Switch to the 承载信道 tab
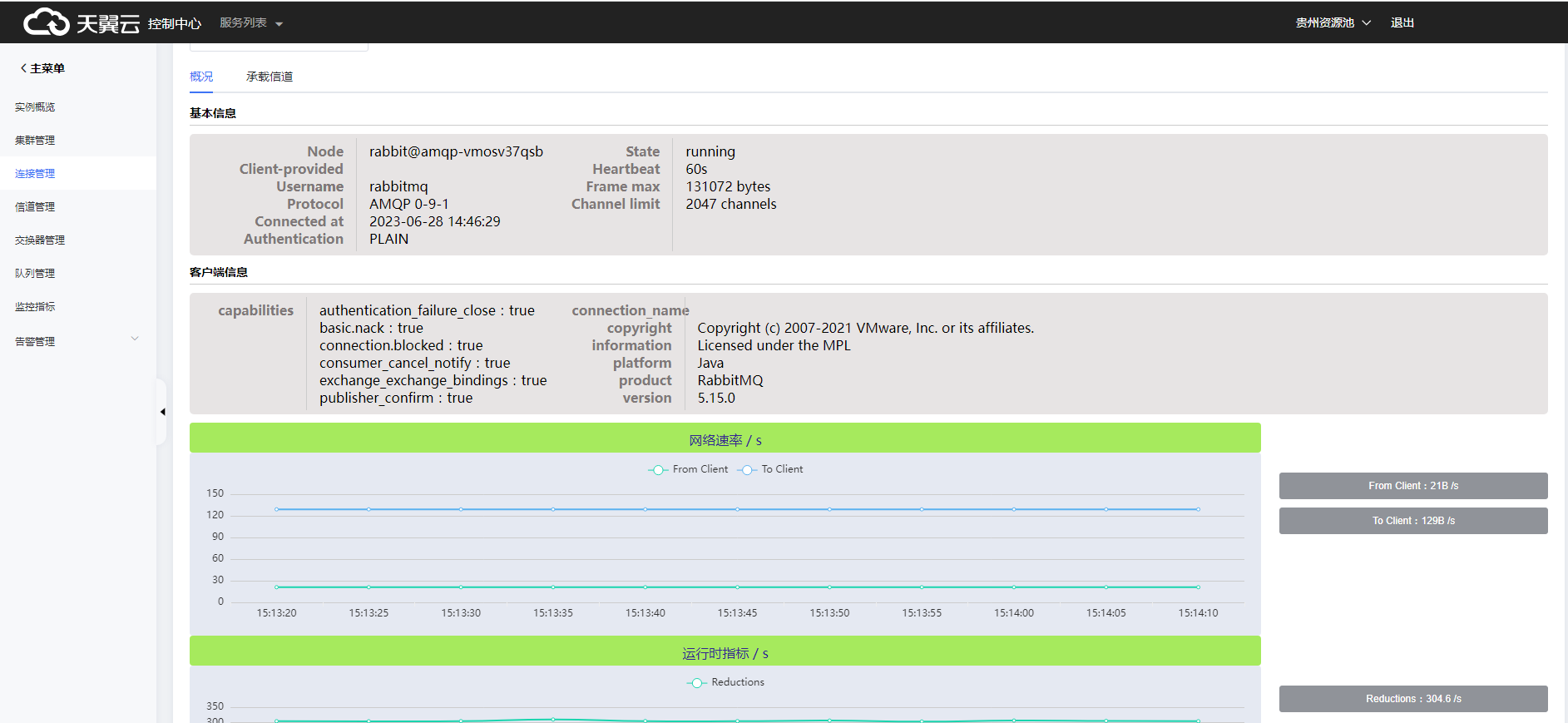Image resolution: width=1568 pixels, height=723 pixels. click(x=270, y=77)
